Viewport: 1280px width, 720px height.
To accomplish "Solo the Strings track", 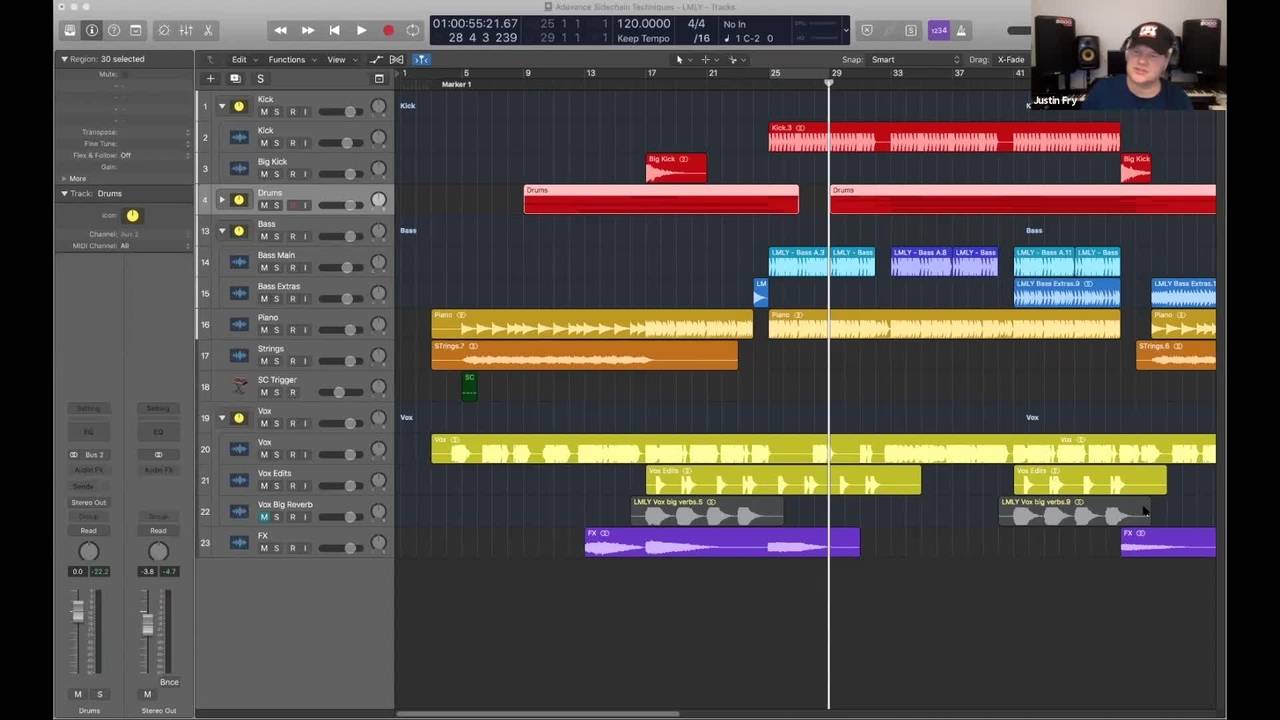I will point(277,361).
